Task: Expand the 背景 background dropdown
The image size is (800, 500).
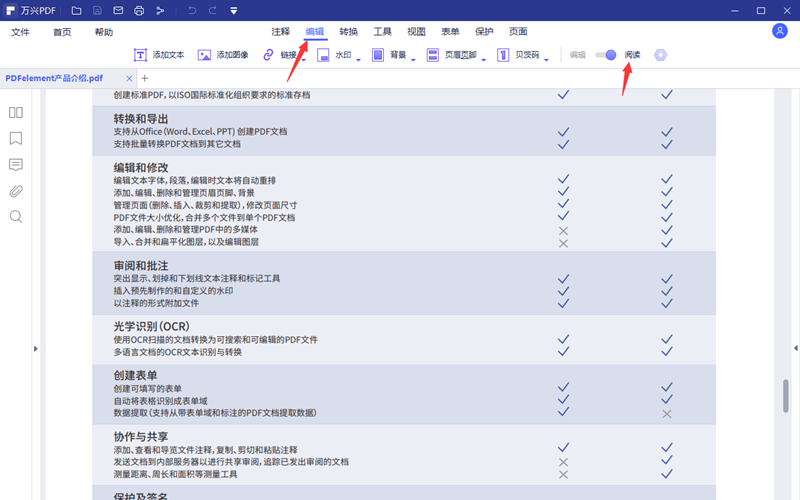Action: (415, 59)
